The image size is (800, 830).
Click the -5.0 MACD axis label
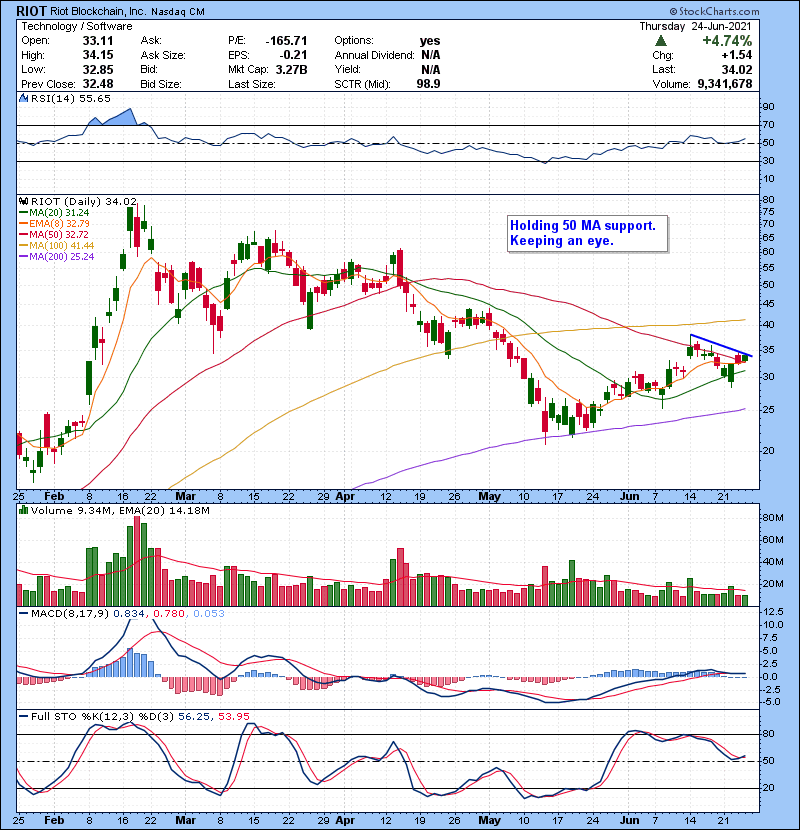[x=770, y=702]
